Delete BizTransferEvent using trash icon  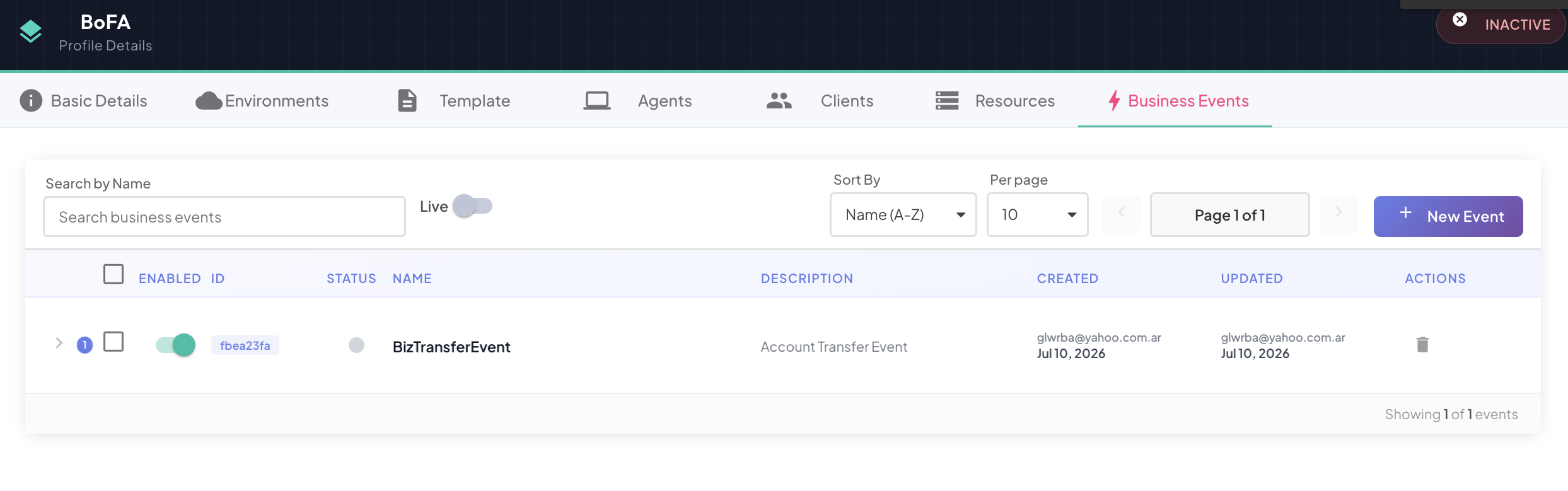[1422, 345]
